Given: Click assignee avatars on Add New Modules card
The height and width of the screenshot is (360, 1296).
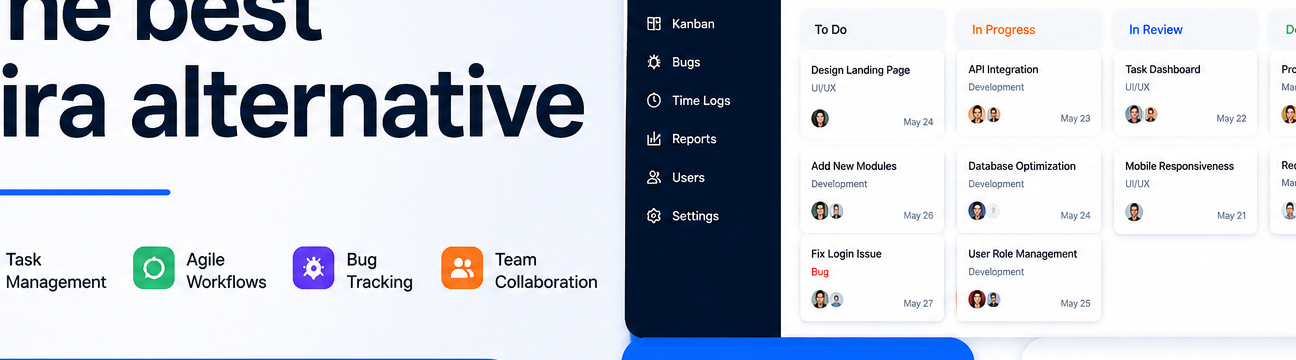Looking at the screenshot, I should 827,211.
